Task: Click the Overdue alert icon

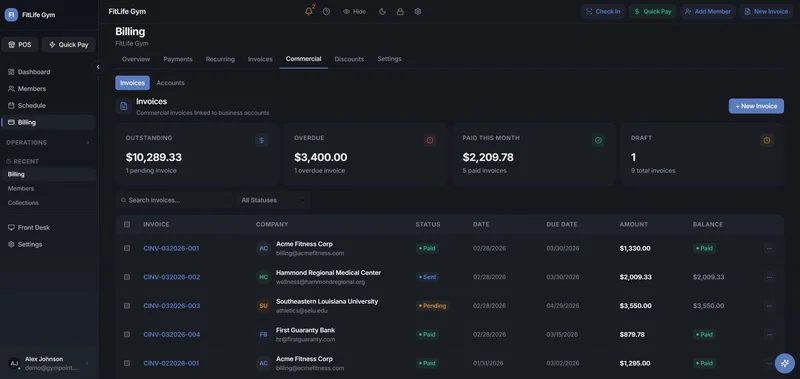Action: click(x=430, y=140)
